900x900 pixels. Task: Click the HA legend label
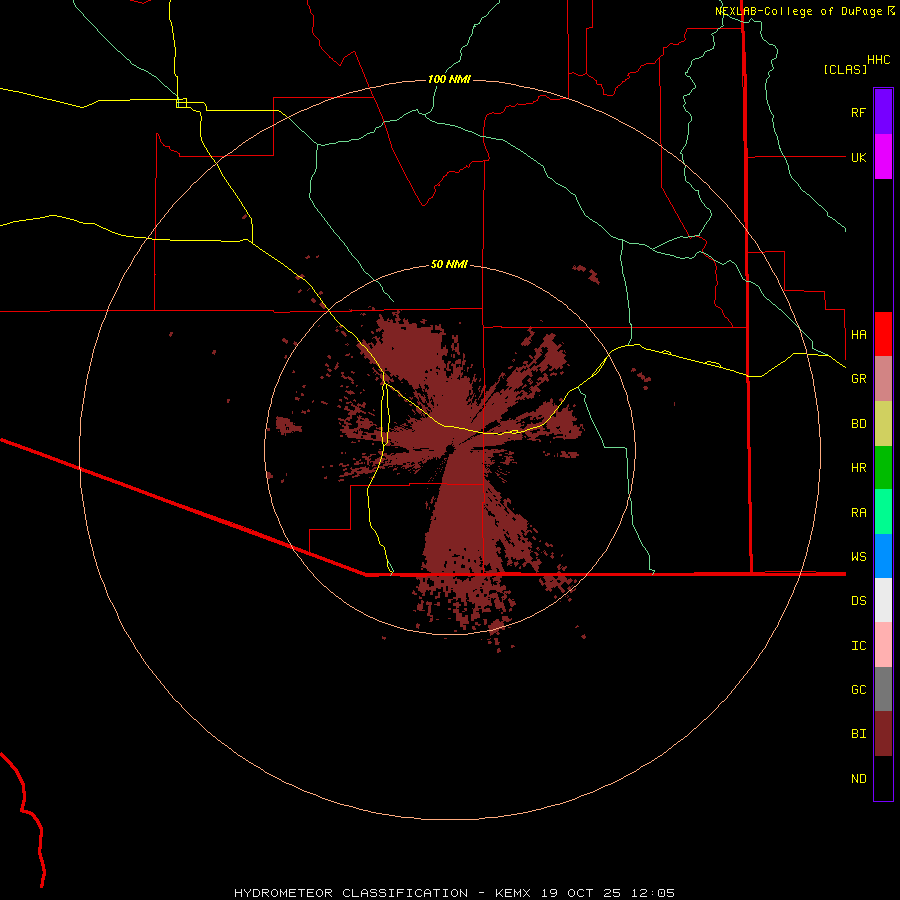(858, 335)
